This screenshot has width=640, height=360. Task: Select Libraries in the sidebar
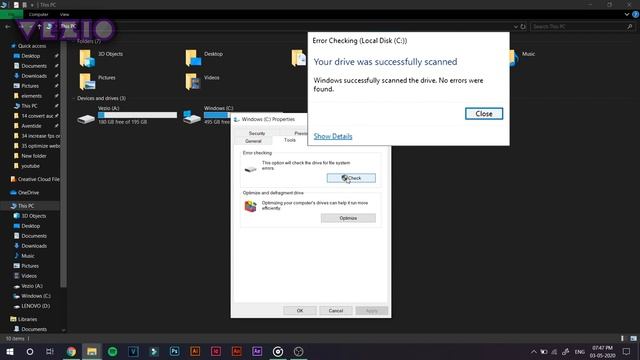tap(27, 319)
